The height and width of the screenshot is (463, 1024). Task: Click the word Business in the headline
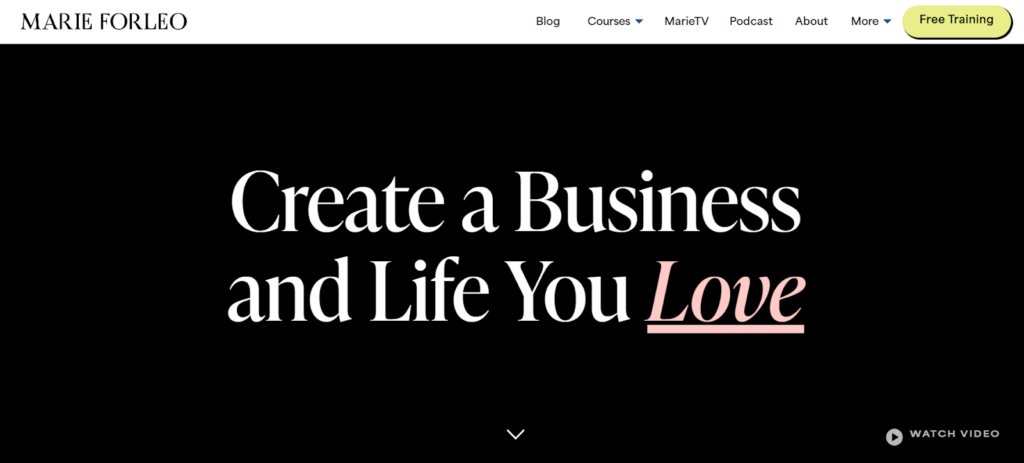(x=657, y=202)
